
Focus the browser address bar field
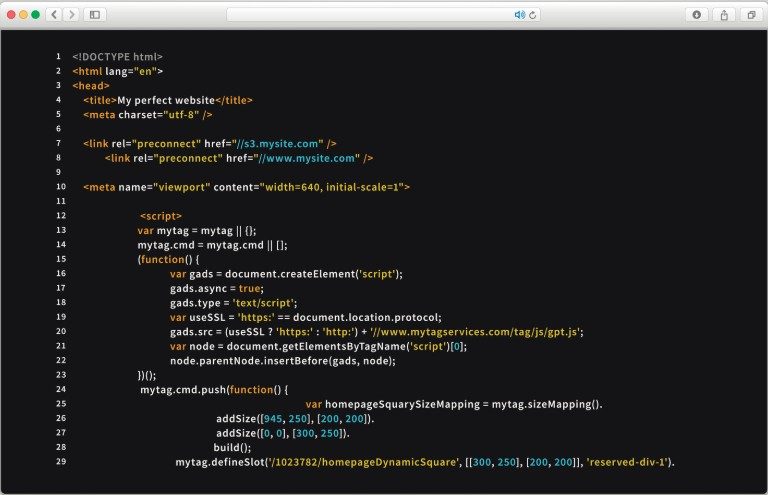(x=383, y=15)
